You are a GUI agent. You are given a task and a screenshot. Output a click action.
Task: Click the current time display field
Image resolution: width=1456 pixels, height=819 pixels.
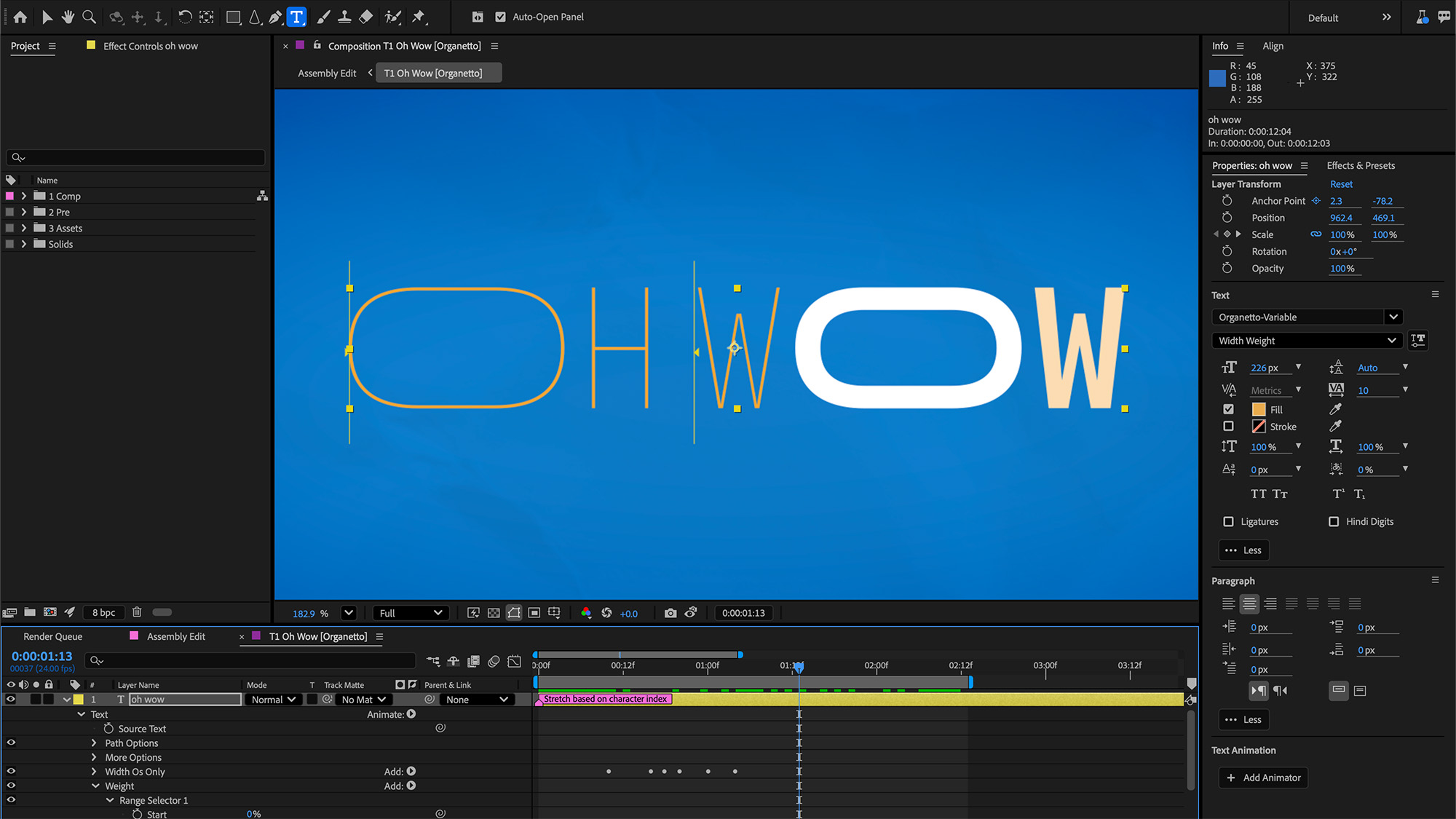click(41, 656)
